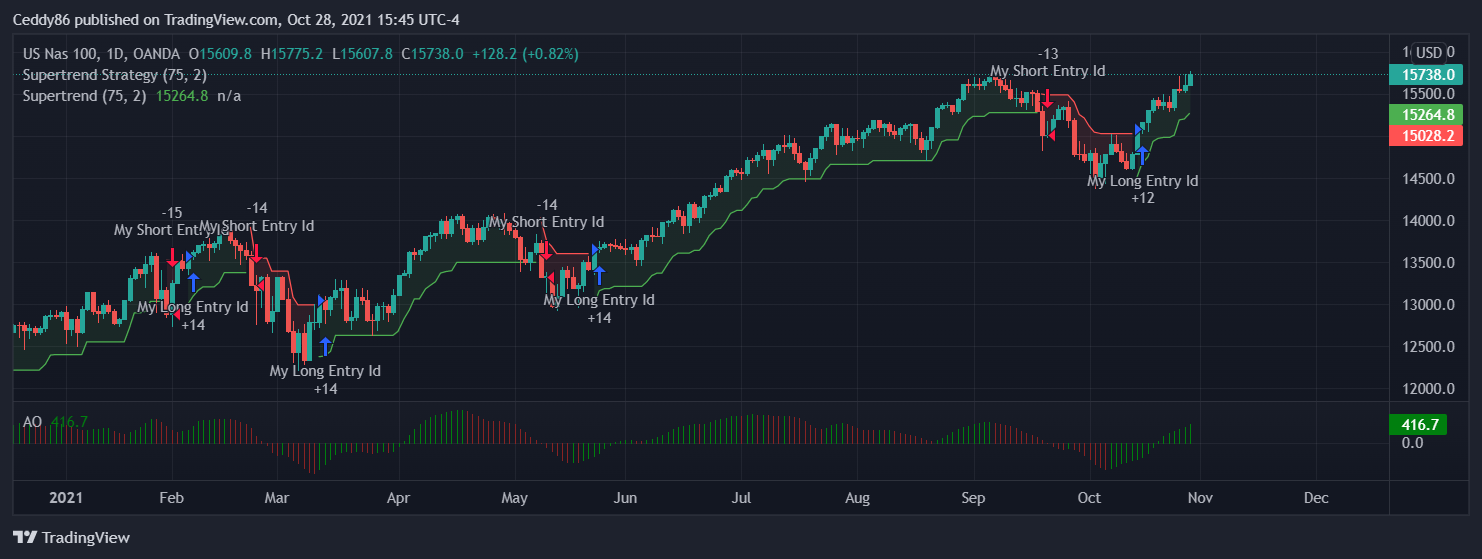The image size is (1482, 559).
Task: Click the 12500.0 price axis label
Action: tap(1428, 347)
